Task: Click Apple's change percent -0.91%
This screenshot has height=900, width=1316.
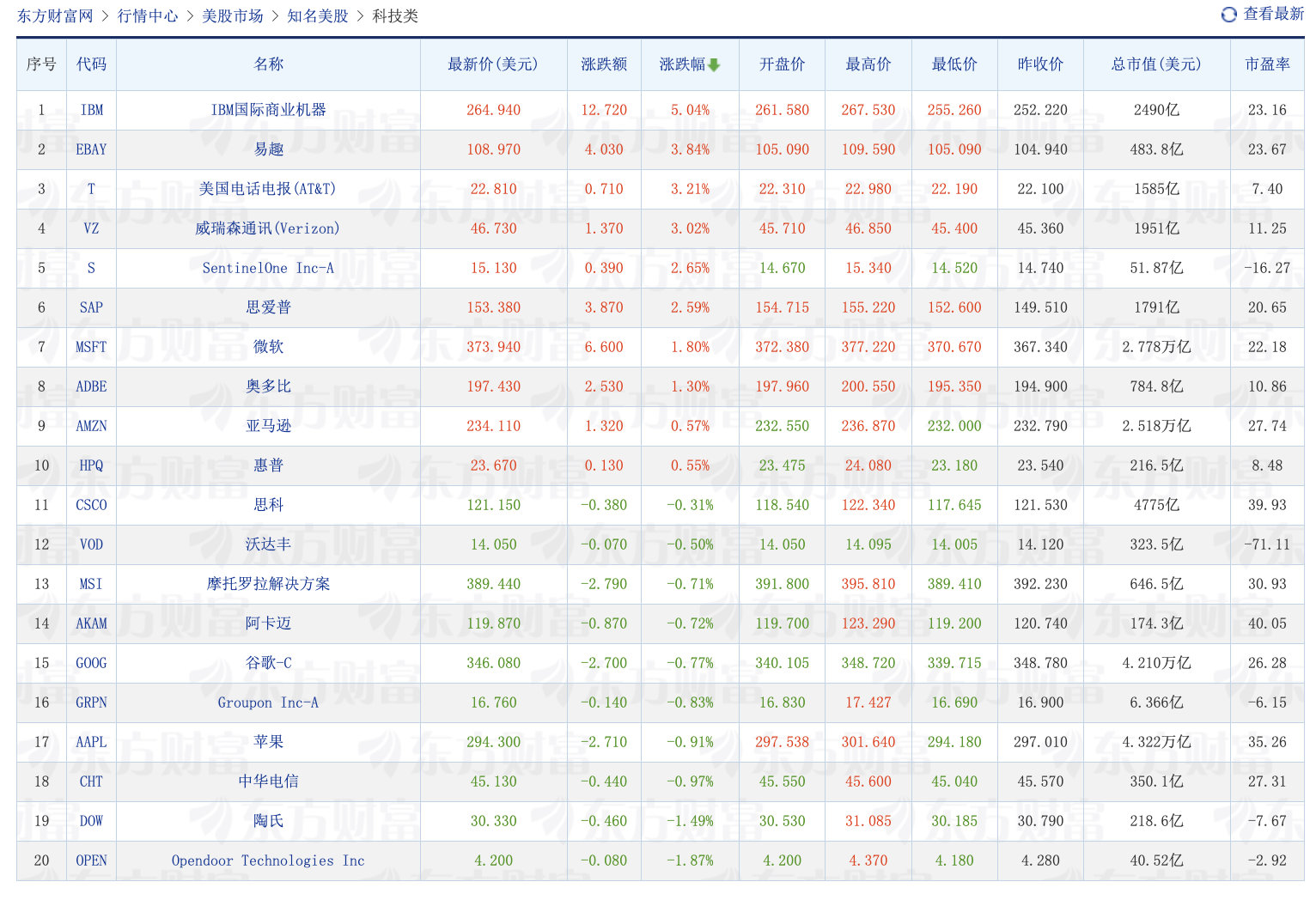Action: (690, 742)
